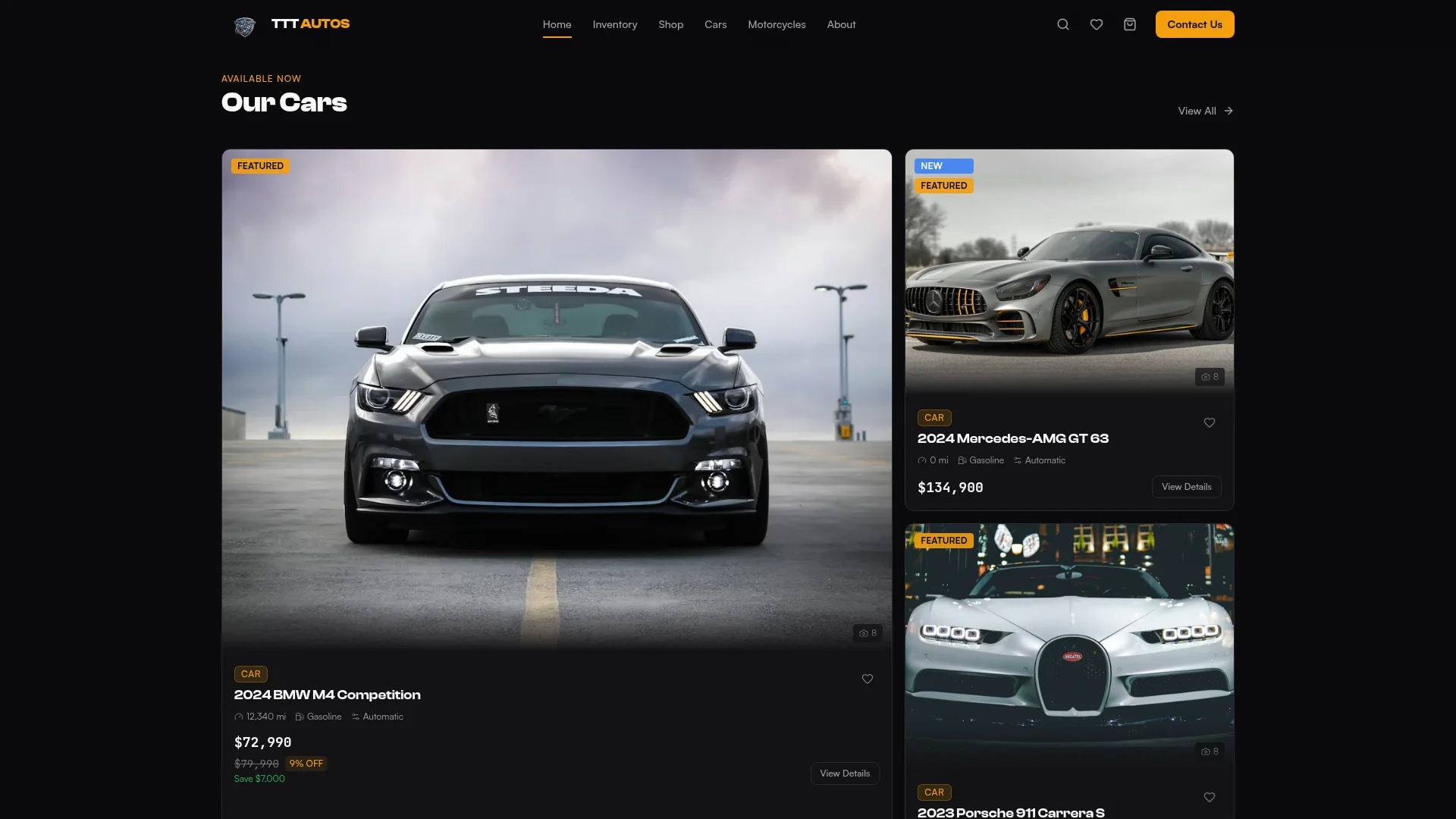Viewport: 1456px width, 819px height.
Task: Follow the View All link
Action: (1206, 111)
